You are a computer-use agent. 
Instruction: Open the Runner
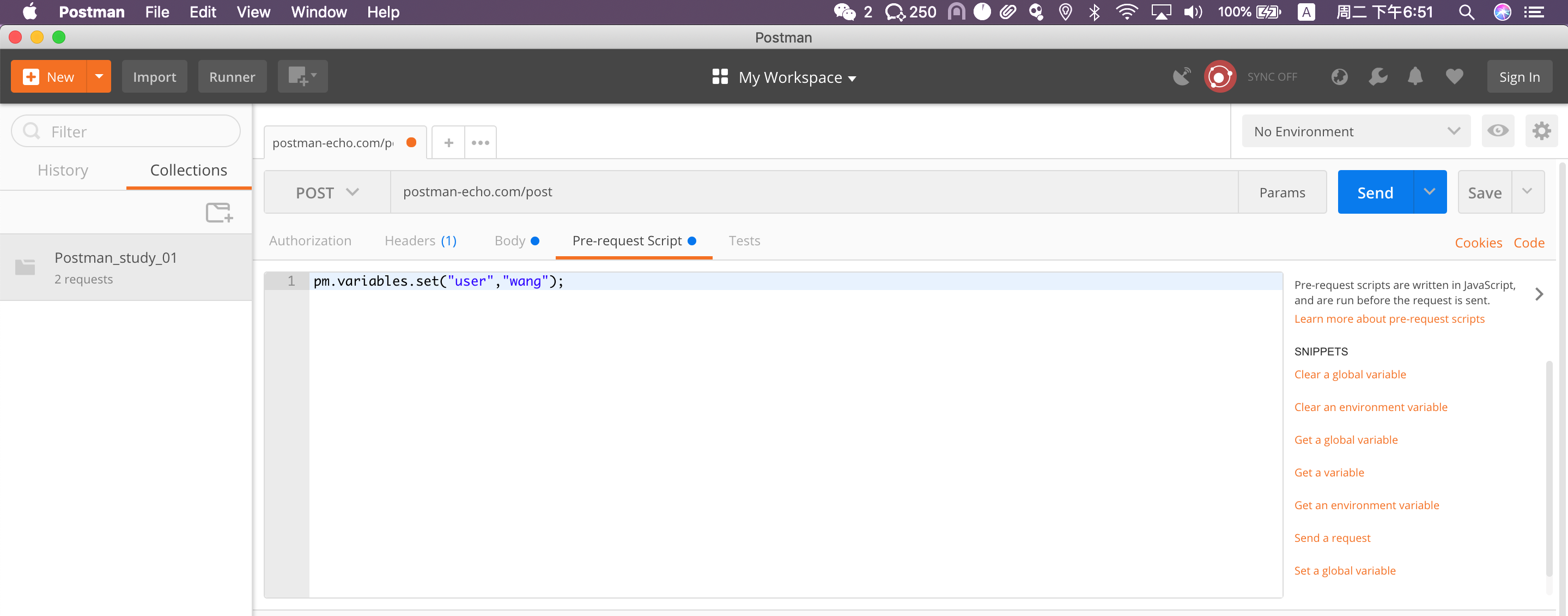click(232, 77)
